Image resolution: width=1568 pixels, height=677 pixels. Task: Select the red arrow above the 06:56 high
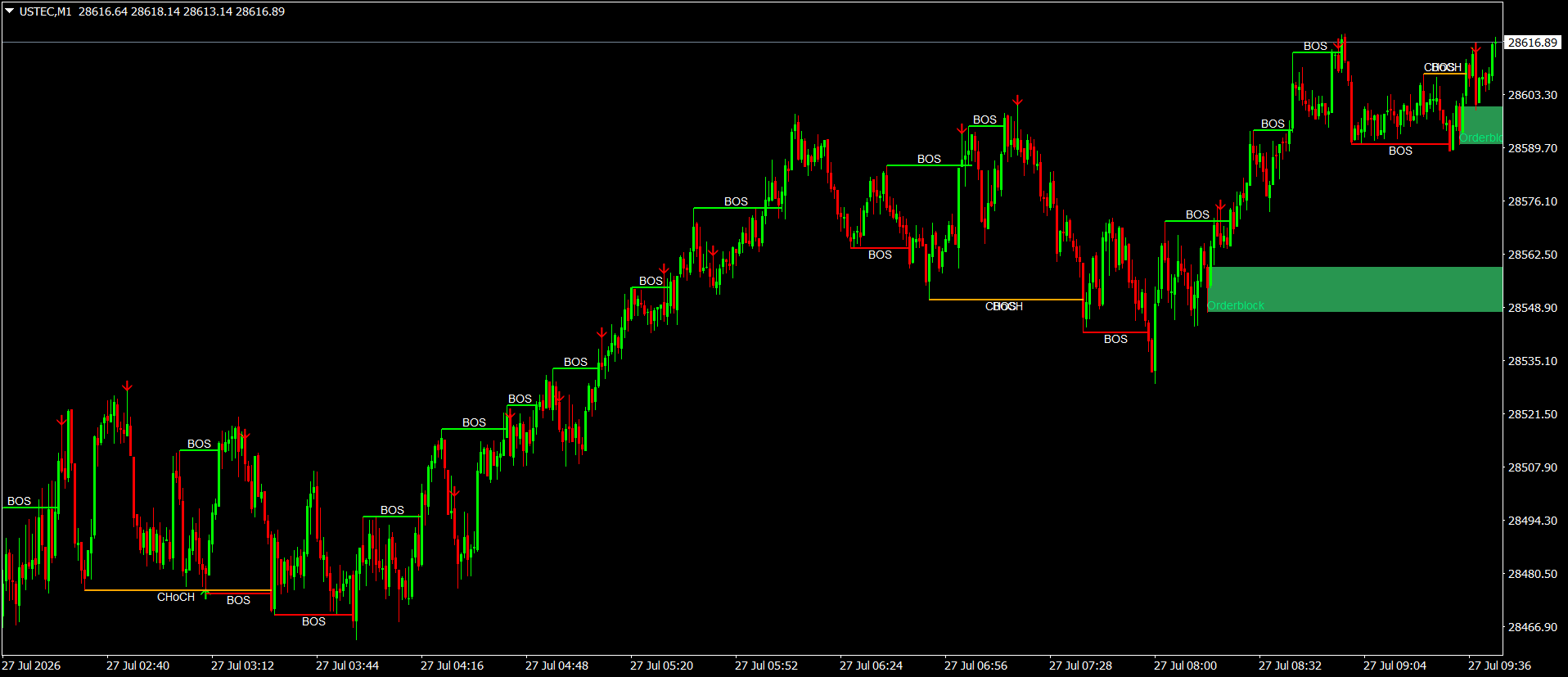click(x=1017, y=101)
